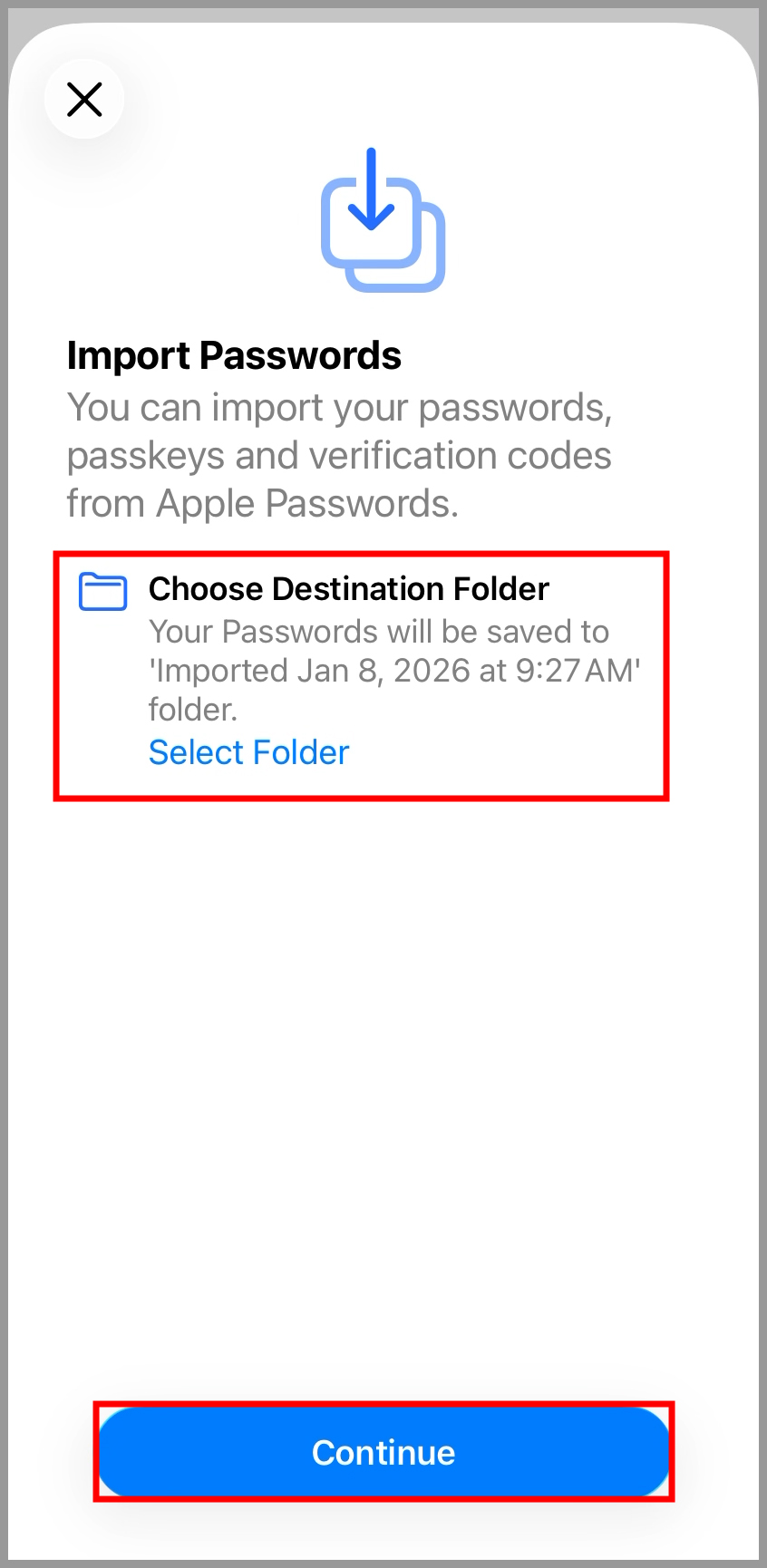Viewport: 767px width, 1568px height.
Task: Click the 'passkeys and verification codes' line
Action: (x=339, y=456)
